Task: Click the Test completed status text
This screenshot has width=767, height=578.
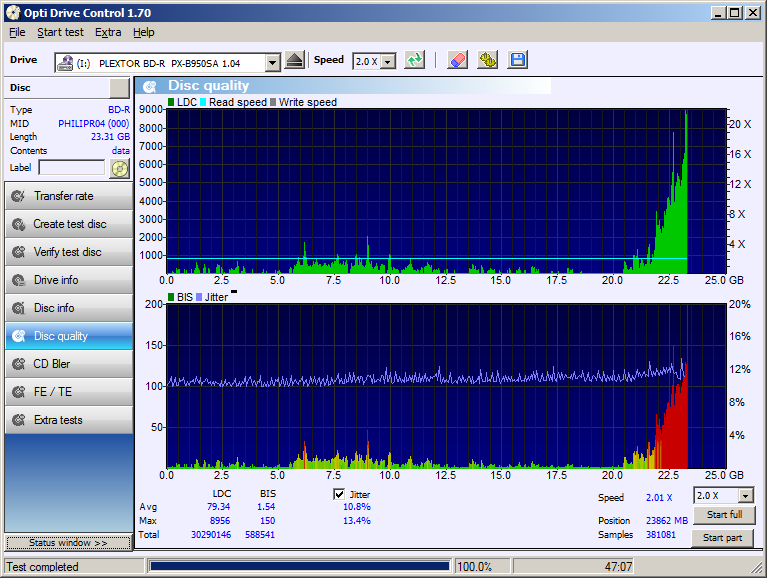Action: pos(42,567)
